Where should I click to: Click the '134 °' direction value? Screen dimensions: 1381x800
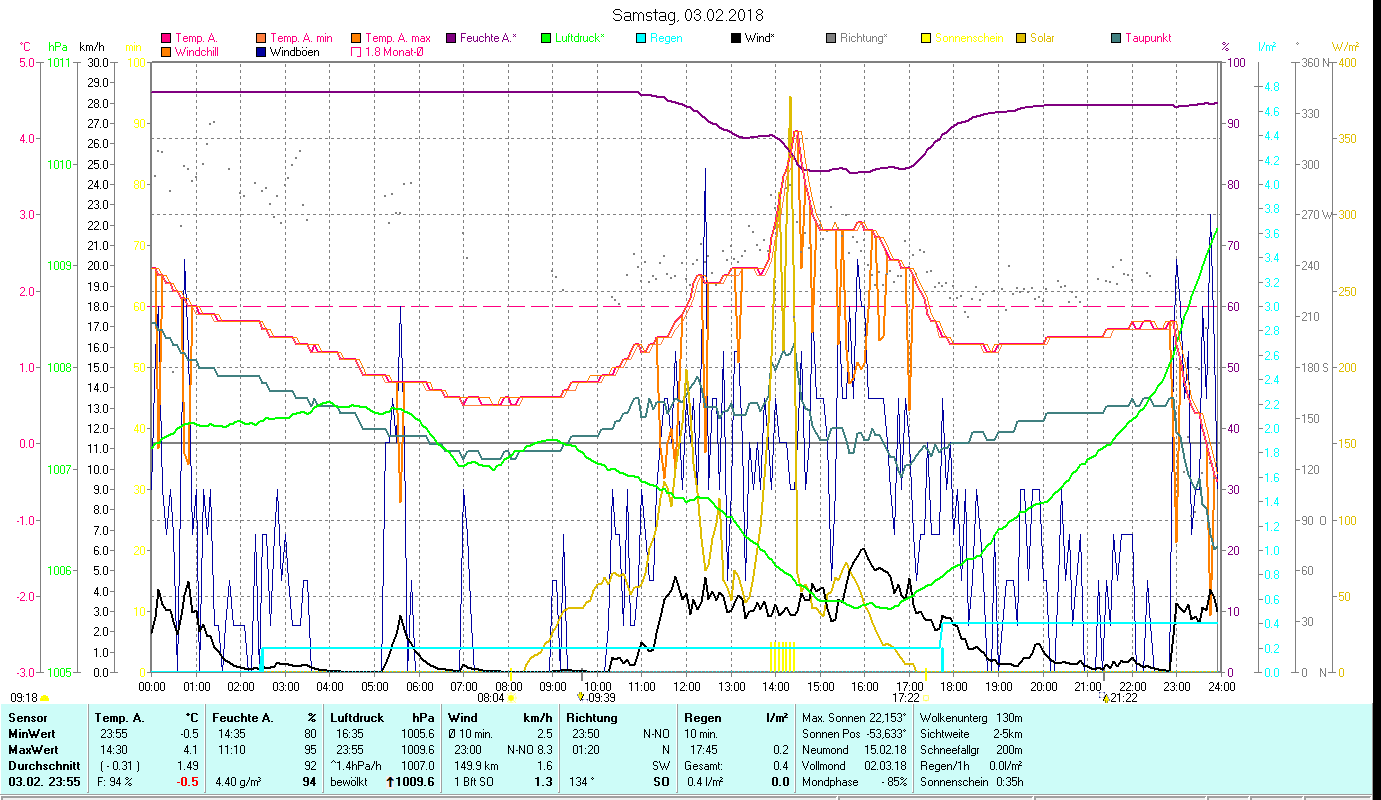[x=581, y=782]
